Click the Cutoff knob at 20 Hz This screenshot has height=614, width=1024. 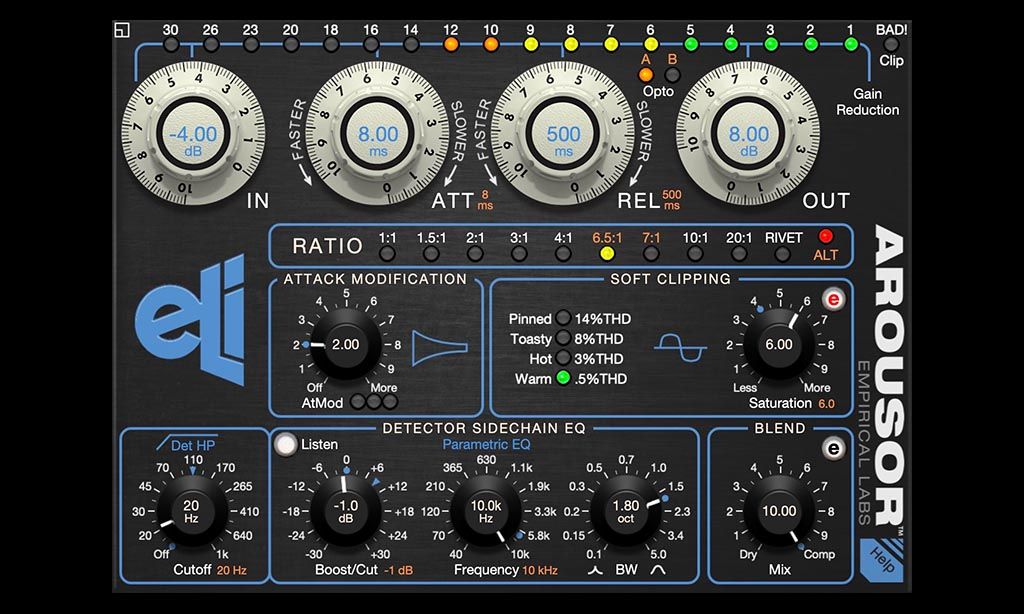point(191,511)
